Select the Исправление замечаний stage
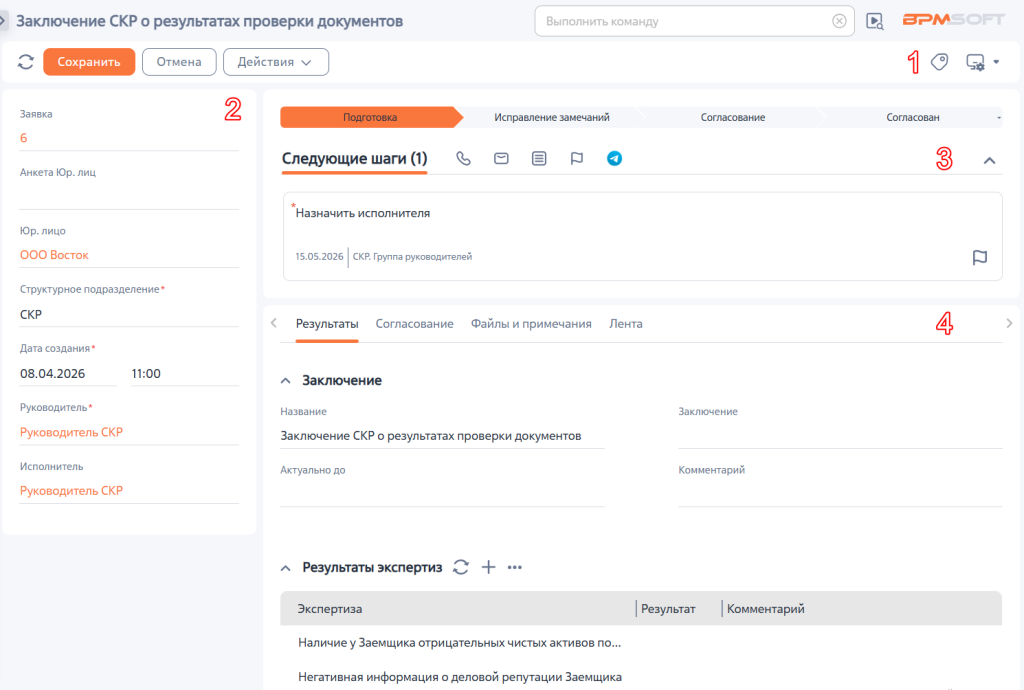This screenshot has width=1024, height=690. point(552,118)
